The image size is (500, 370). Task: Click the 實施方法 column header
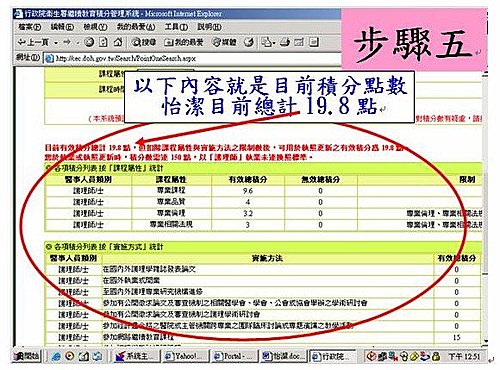(x=267, y=258)
